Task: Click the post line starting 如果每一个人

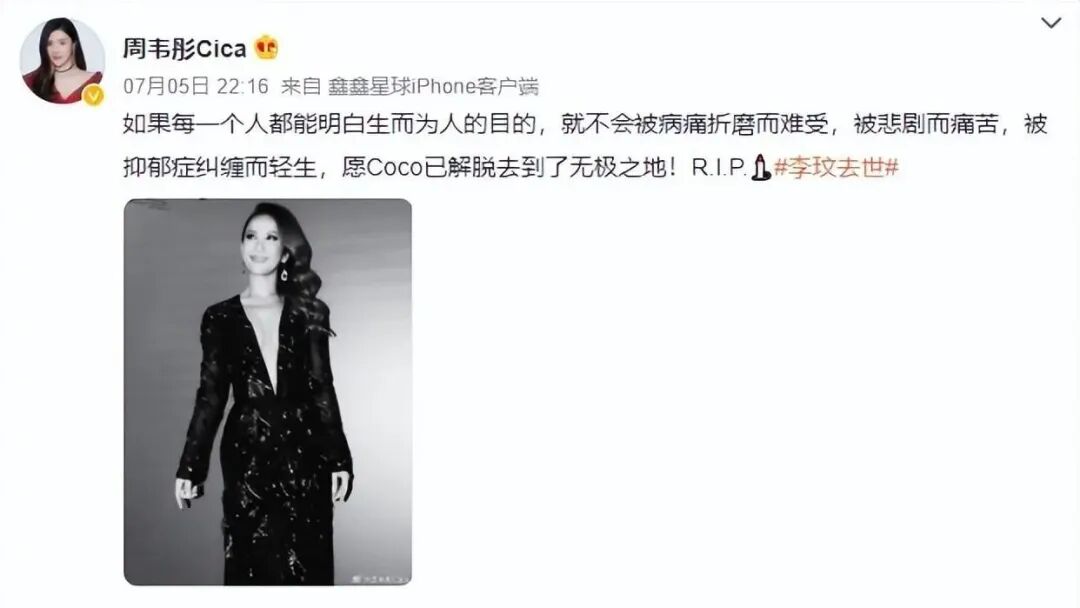Action: (x=585, y=124)
